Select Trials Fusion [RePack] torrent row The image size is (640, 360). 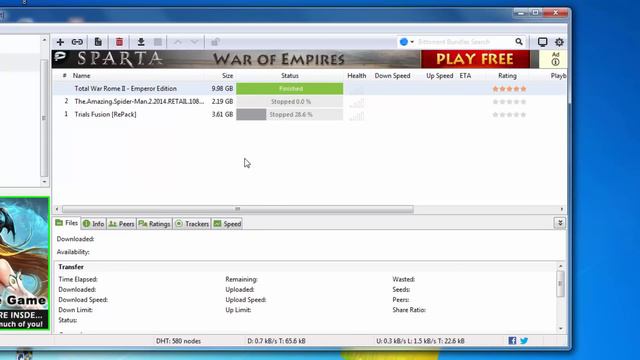(x=309, y=115)
